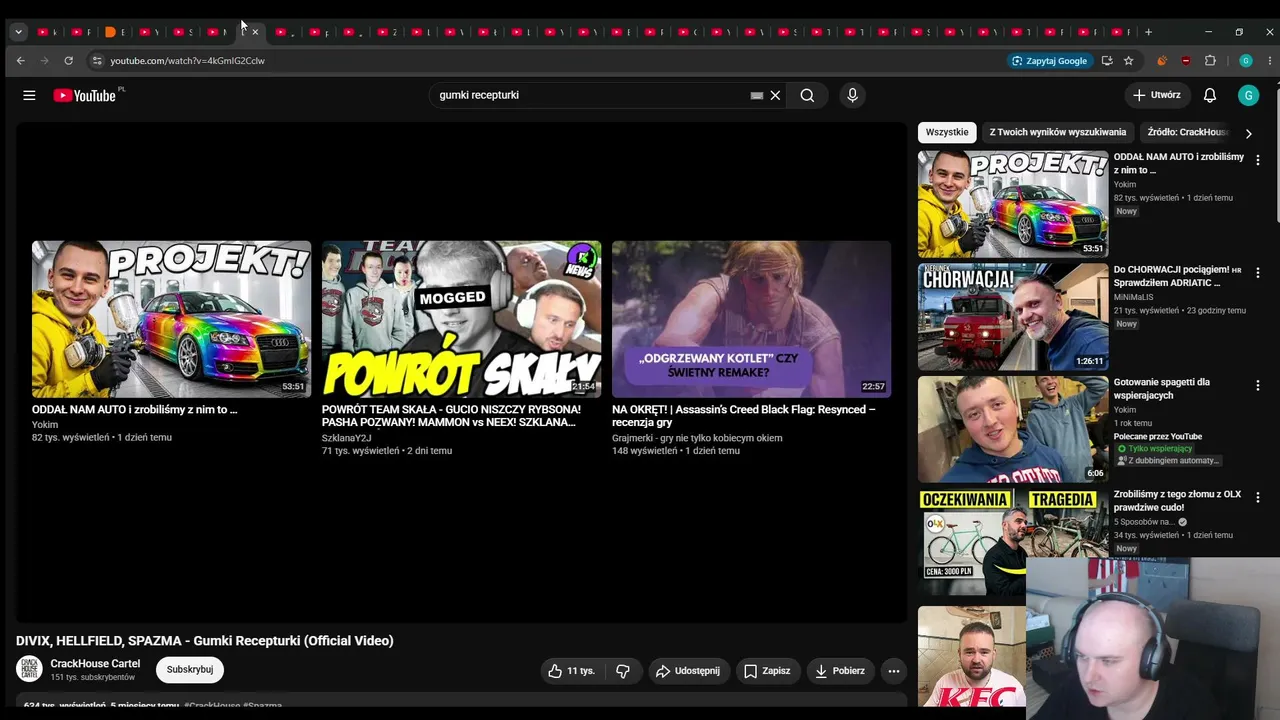Bookmark this page with the star icon
Screen dimensions: 1280x720
(x=1128, y=61)
